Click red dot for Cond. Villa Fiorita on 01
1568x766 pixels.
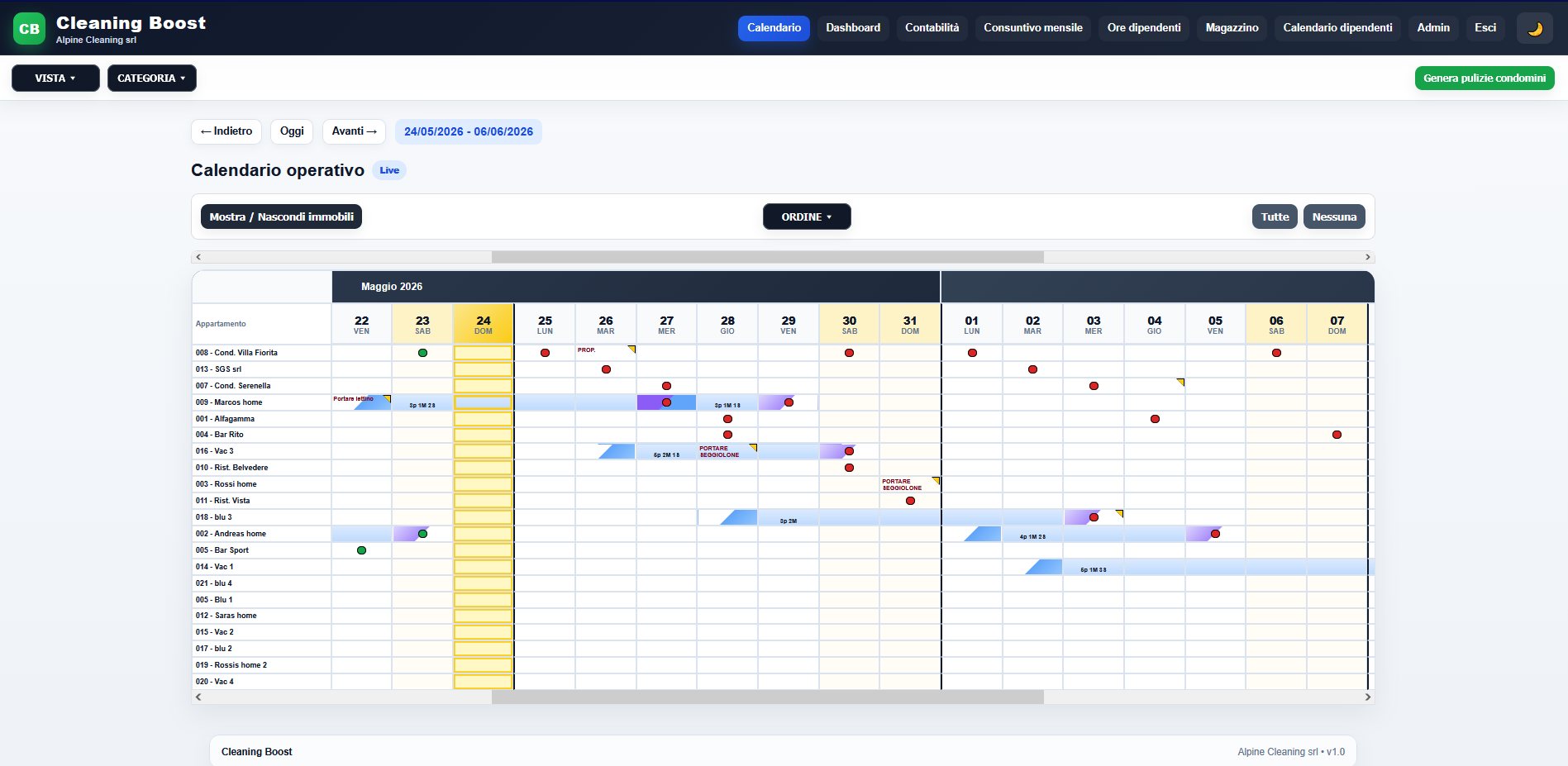[x=972, y=353]
